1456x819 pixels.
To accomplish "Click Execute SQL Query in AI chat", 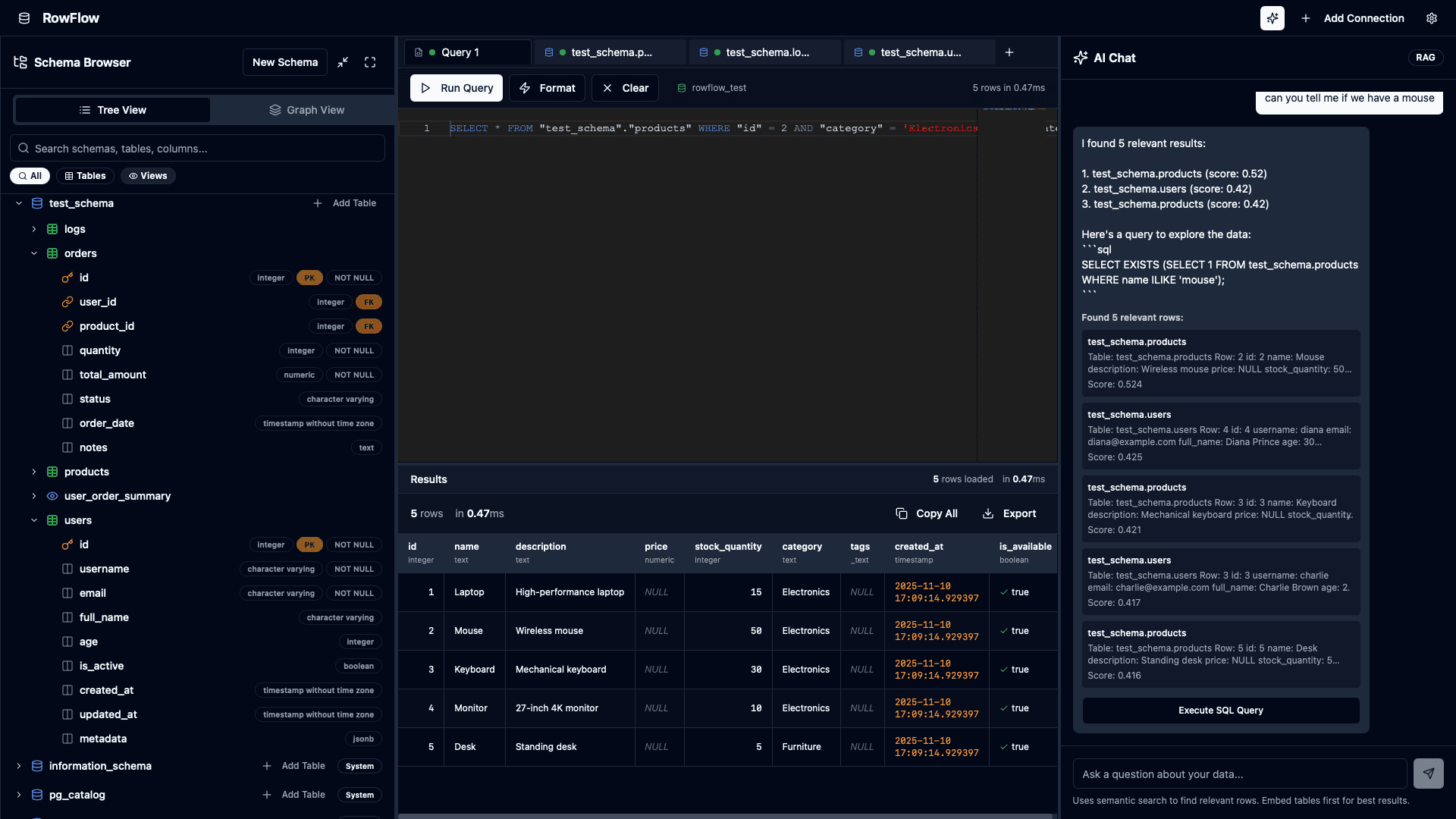I will [x=1219, y=711].
